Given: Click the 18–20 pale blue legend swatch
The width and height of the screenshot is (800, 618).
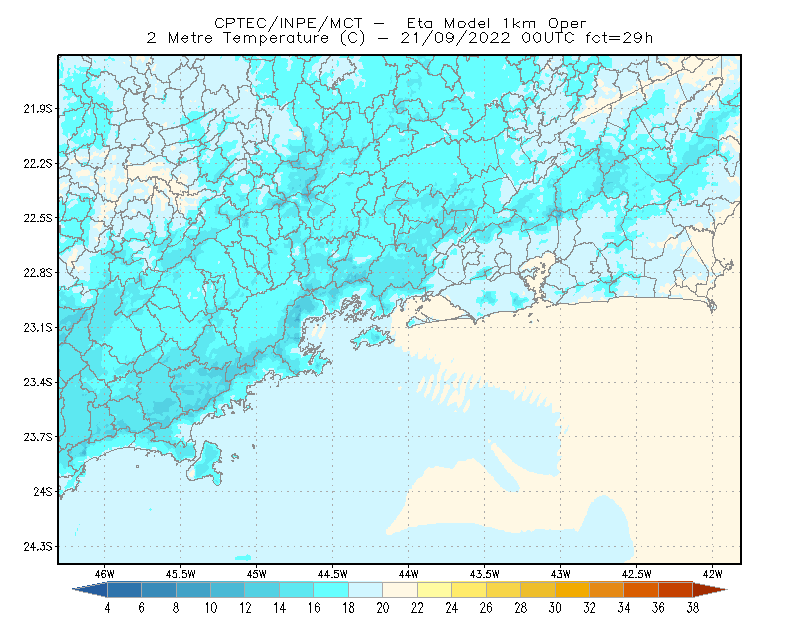Looking at the screenshot, I should [x=365, y=589].
